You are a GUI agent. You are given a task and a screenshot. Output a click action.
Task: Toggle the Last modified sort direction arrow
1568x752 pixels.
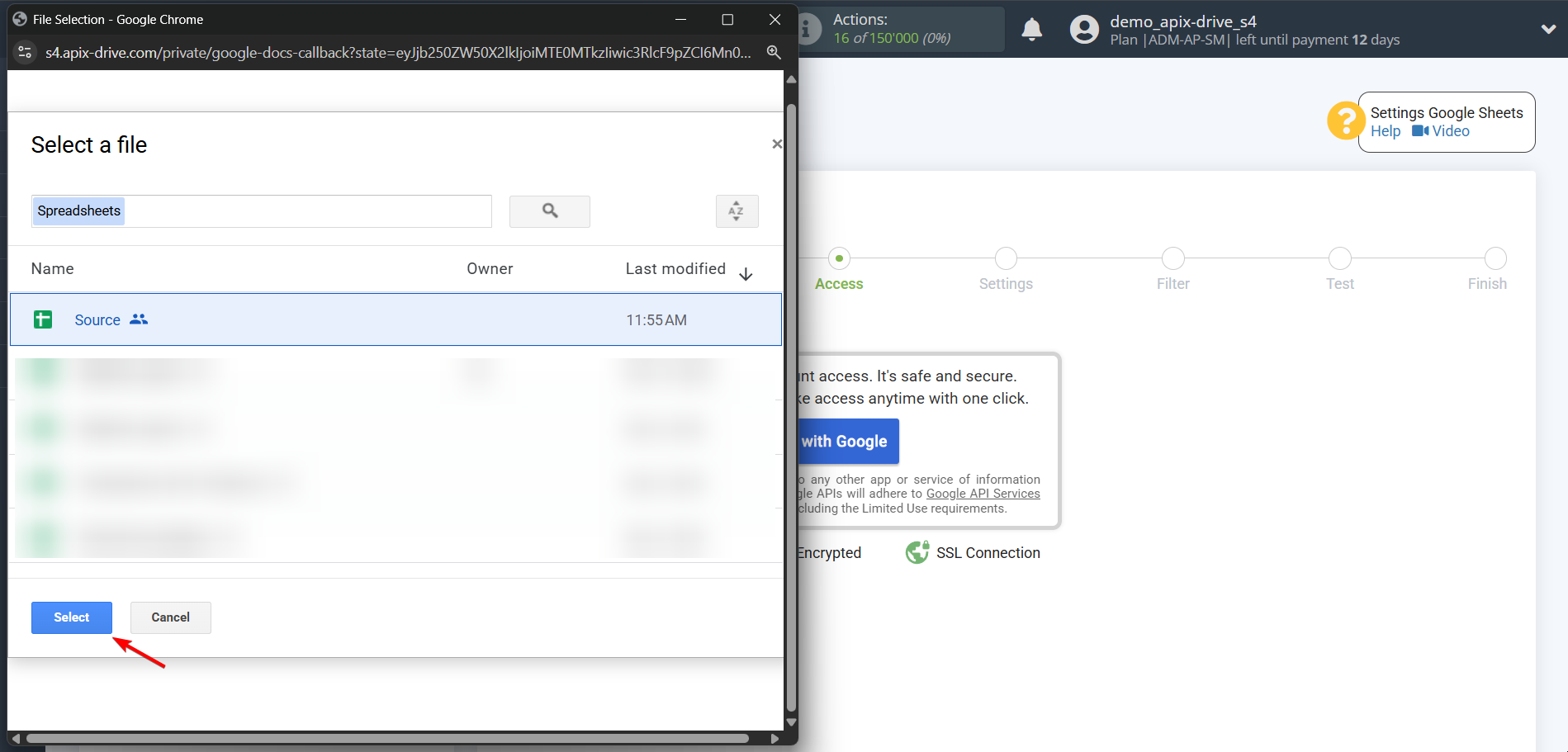click(745, 273)
